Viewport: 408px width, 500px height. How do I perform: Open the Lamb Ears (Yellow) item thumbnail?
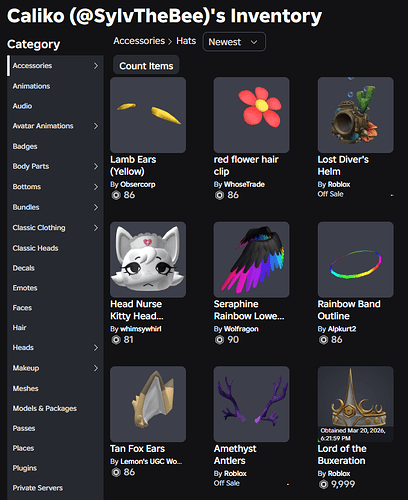[148, 115]
